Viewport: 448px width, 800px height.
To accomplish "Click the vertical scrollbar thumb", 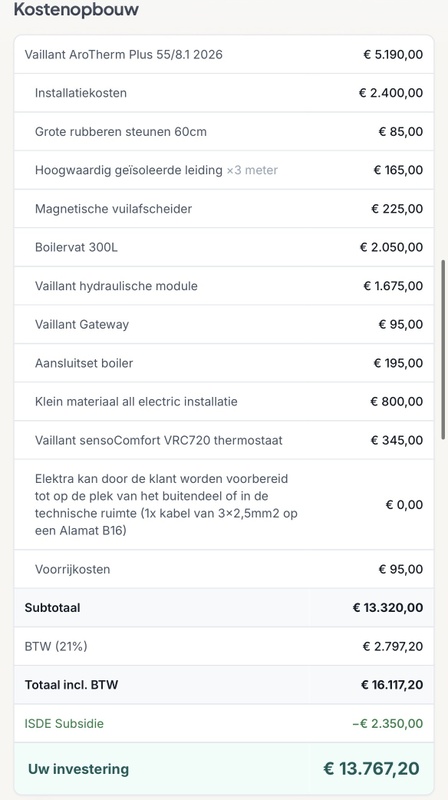I will pyautogui.click(x=444, y=349).
